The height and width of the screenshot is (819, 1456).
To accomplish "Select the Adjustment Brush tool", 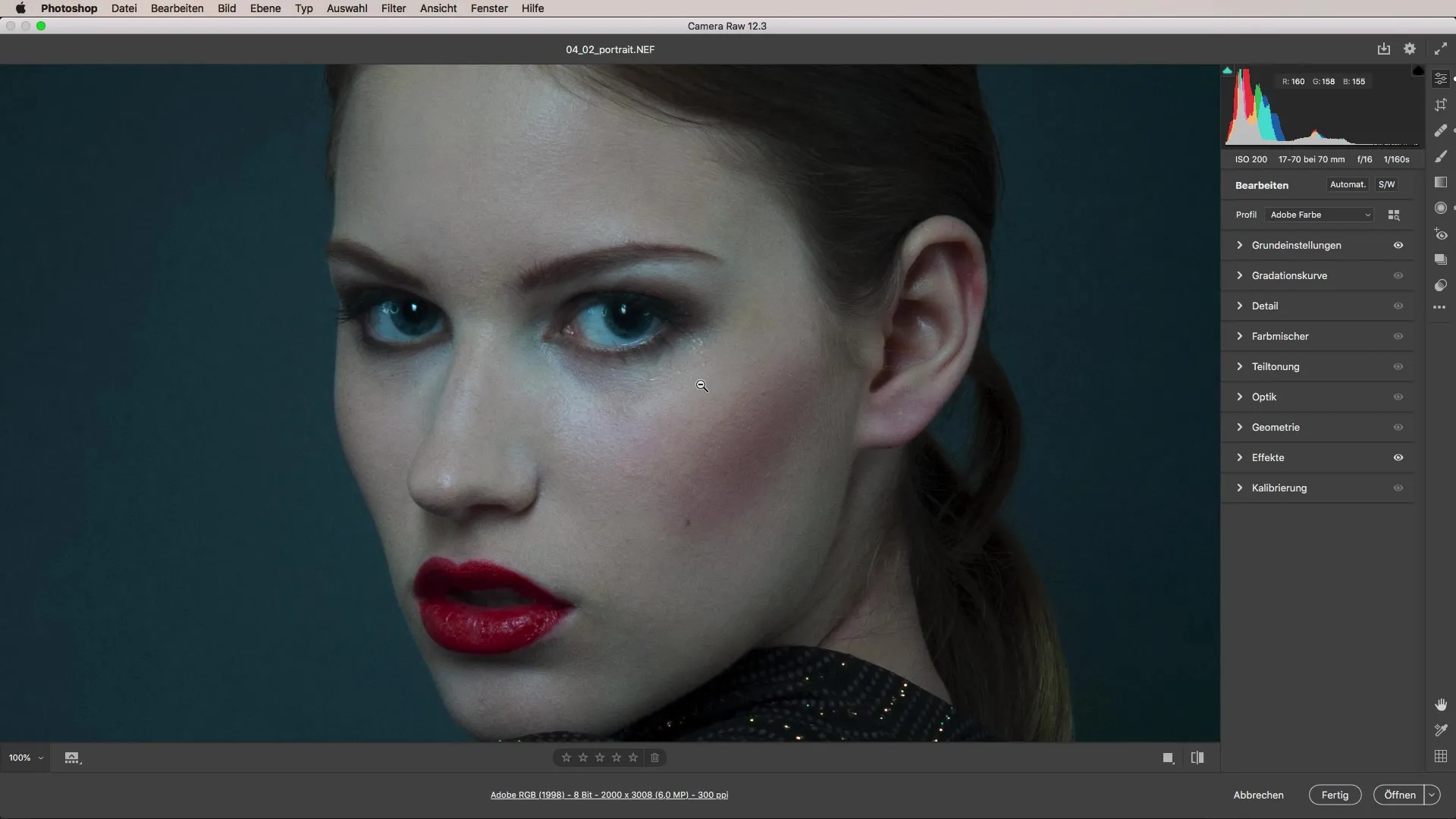I will [x=1441, y=156].
